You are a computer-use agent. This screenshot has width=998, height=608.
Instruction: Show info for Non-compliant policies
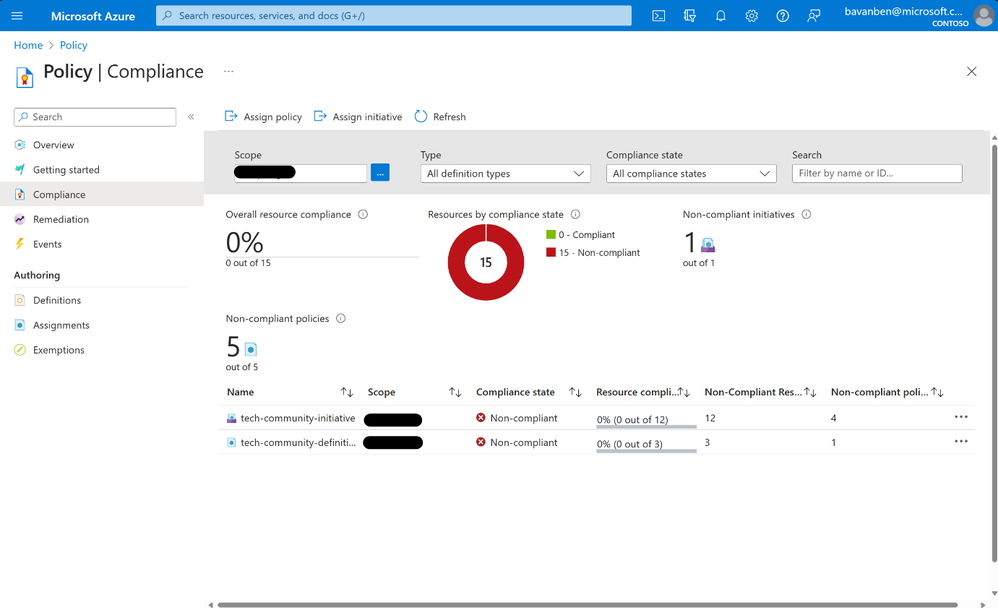(341, 318)
